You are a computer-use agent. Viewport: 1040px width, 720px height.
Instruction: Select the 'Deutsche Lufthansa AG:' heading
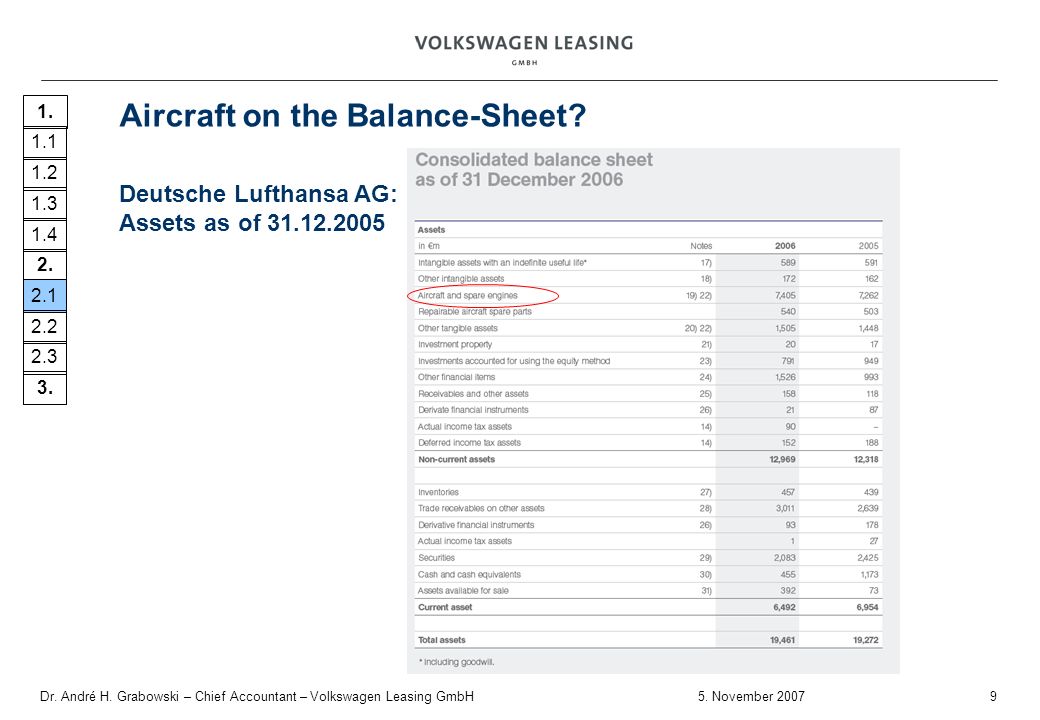258,194
